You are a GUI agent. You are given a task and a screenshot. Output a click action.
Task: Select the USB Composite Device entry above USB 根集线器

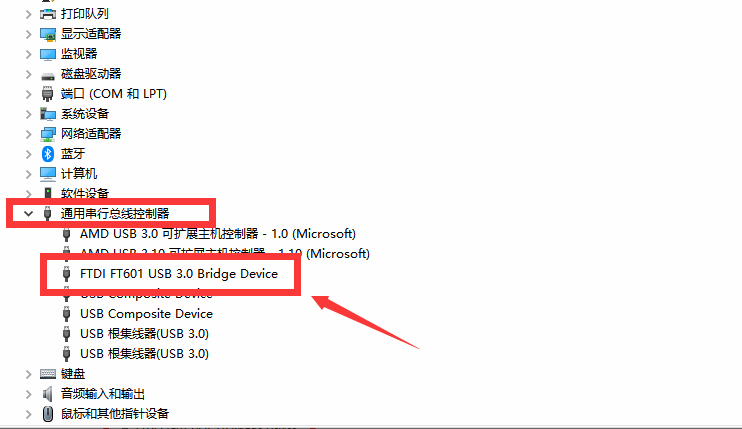tap(146, 313)
